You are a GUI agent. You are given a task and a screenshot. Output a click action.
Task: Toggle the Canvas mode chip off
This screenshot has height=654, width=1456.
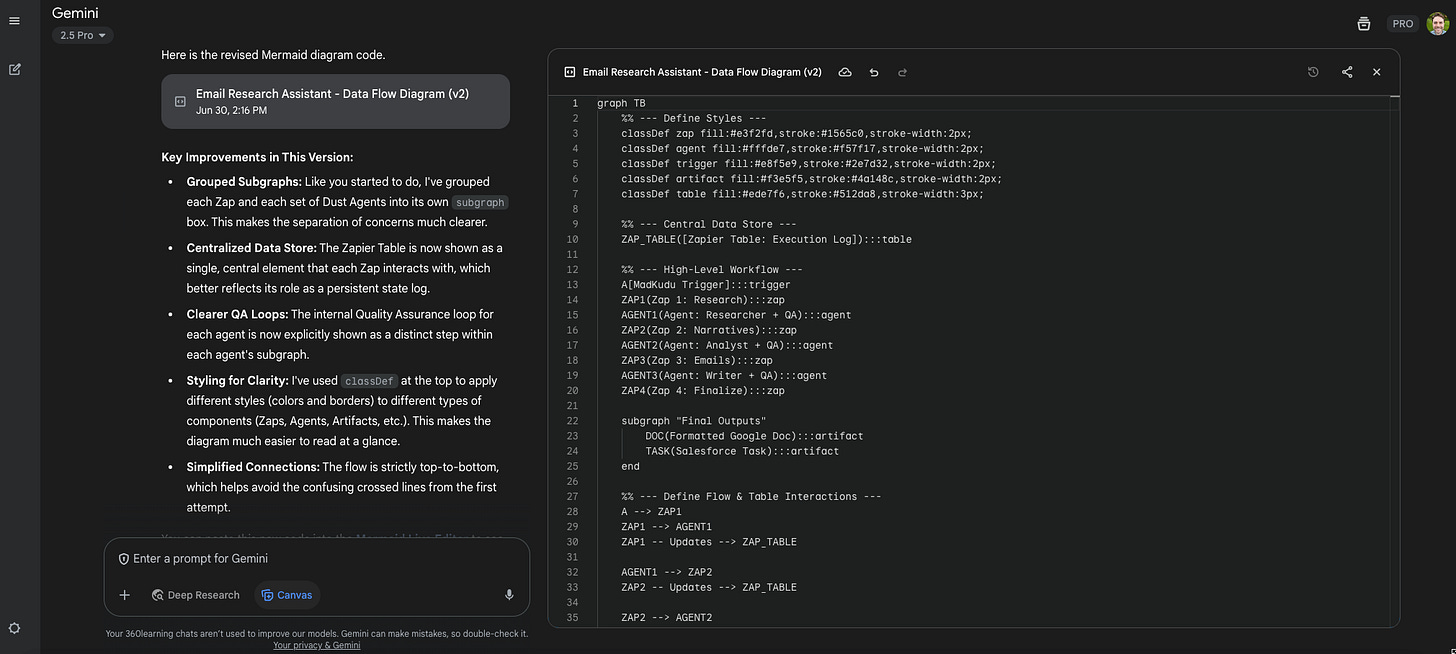(x=287, y=595)
